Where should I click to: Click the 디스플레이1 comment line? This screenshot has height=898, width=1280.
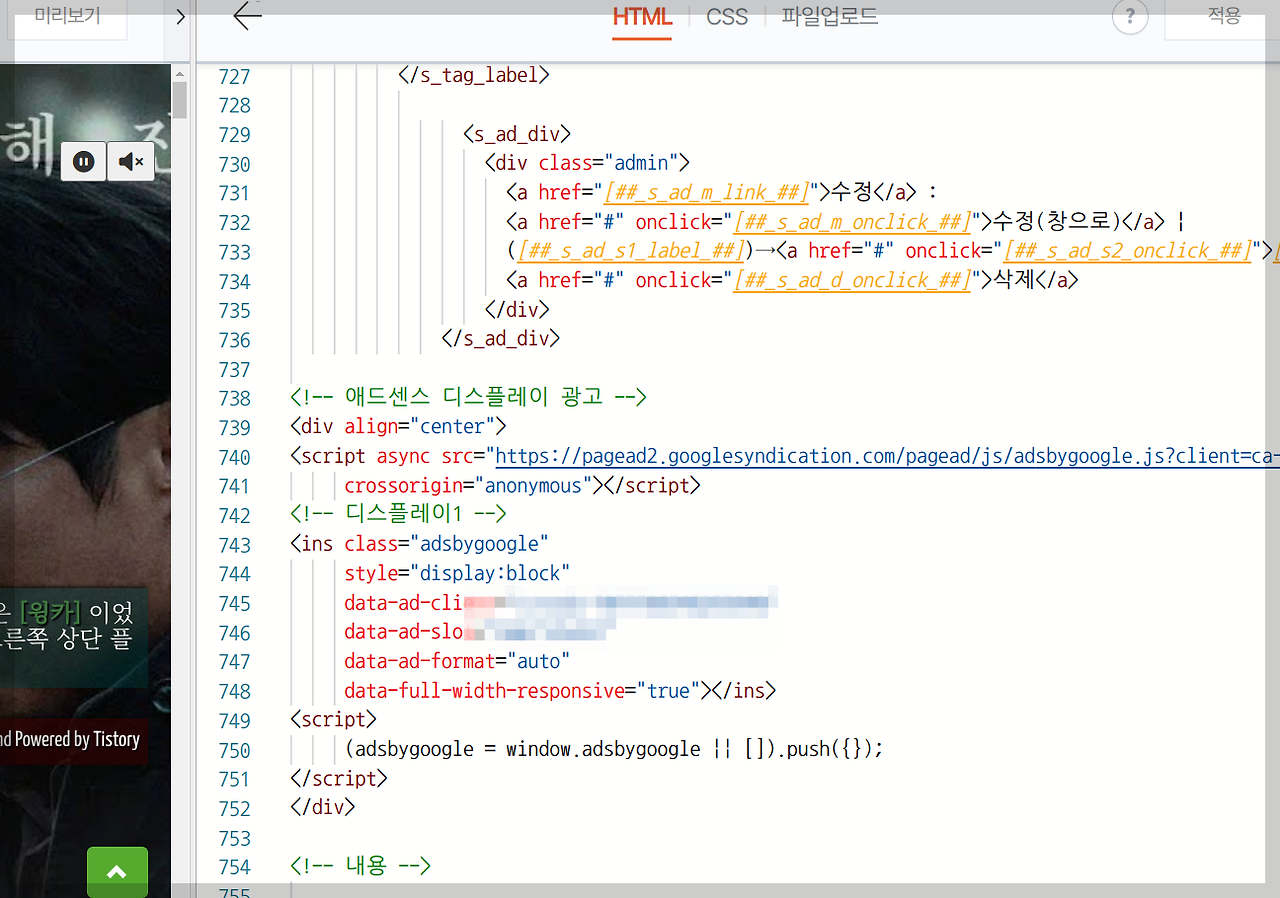pos(399,514)
